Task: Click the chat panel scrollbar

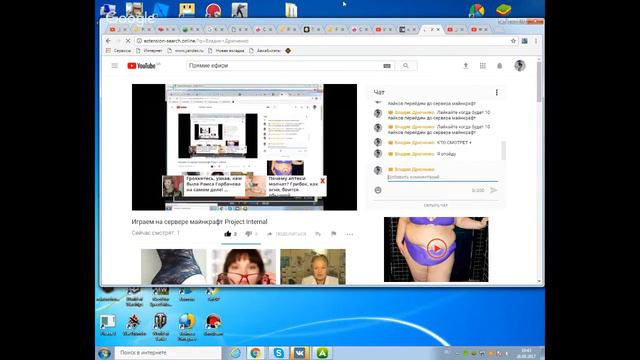Action: point(504,150)
